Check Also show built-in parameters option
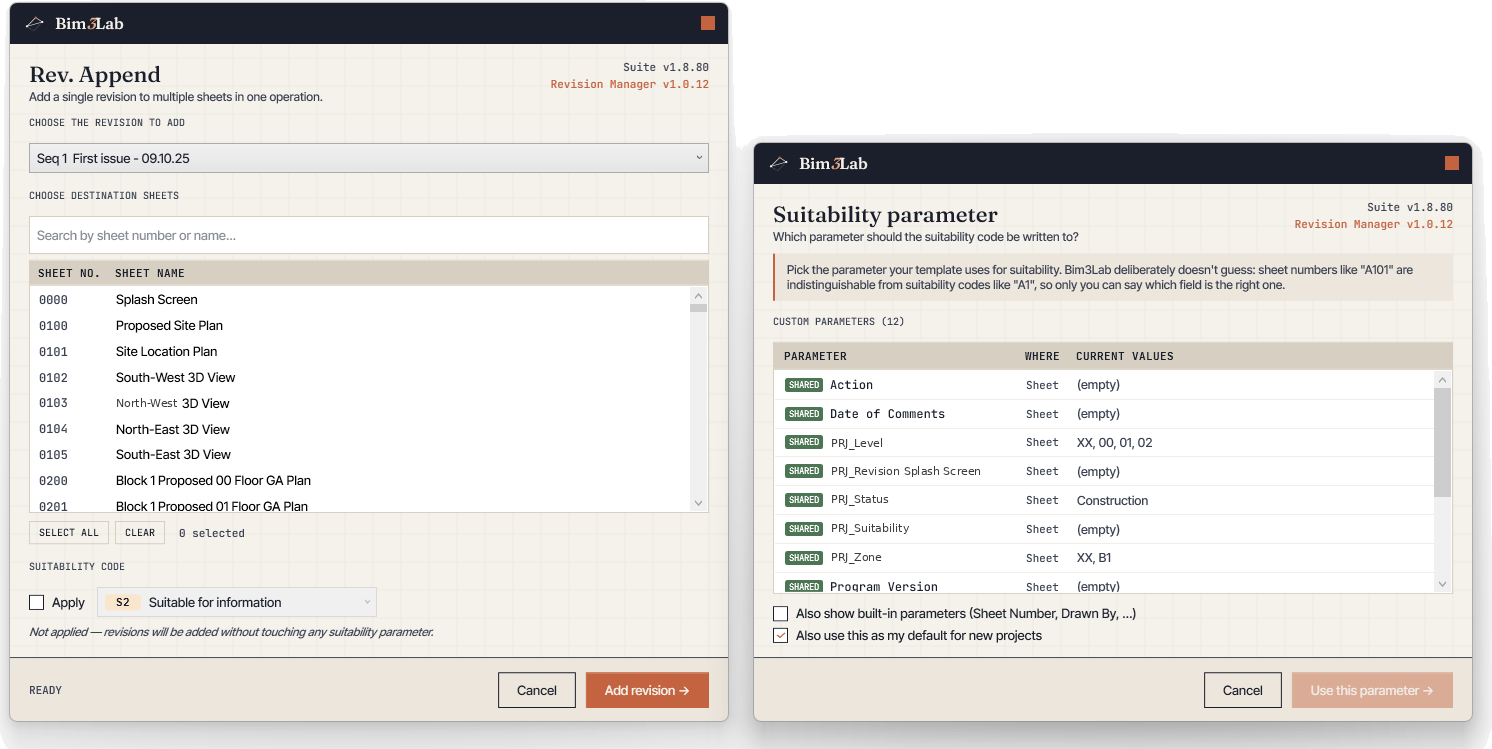This screenshot has height=749, width=1492. pos(780,613)
